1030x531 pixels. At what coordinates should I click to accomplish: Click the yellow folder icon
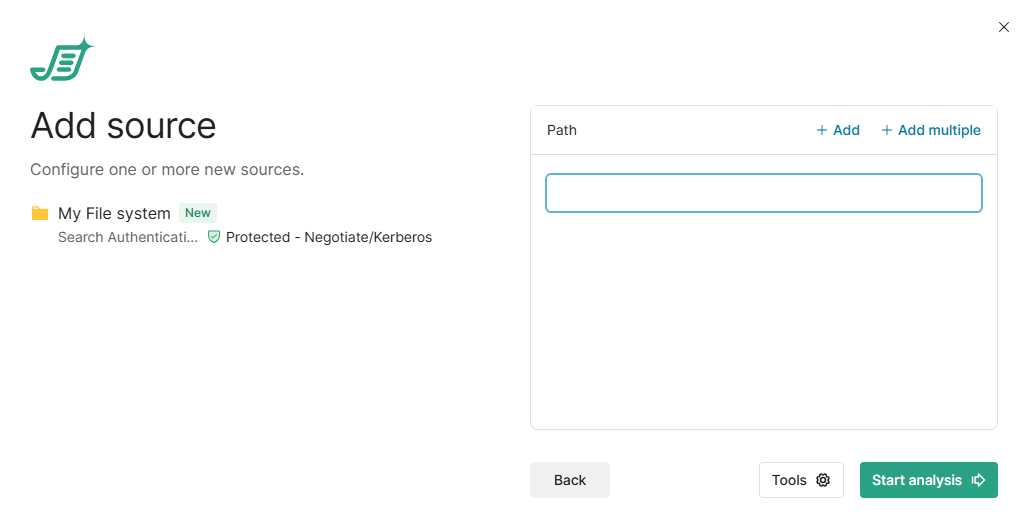[x=40, y=213]
